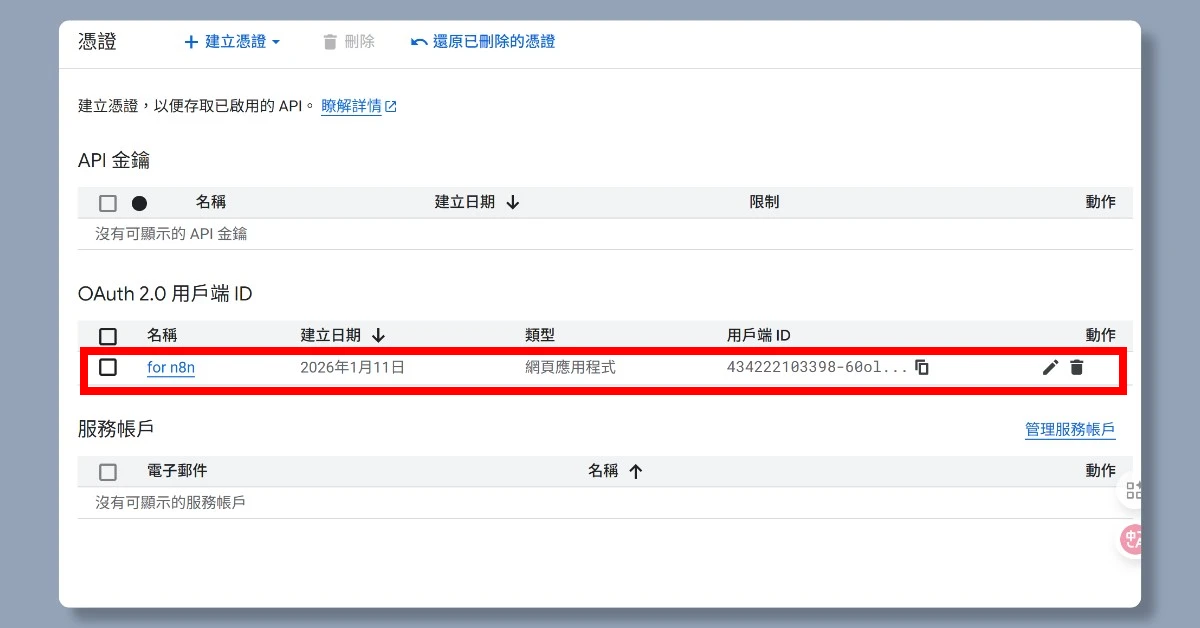
Task: Click the 名稱 column header in API 金鑰 table
Action: [211, 202]
